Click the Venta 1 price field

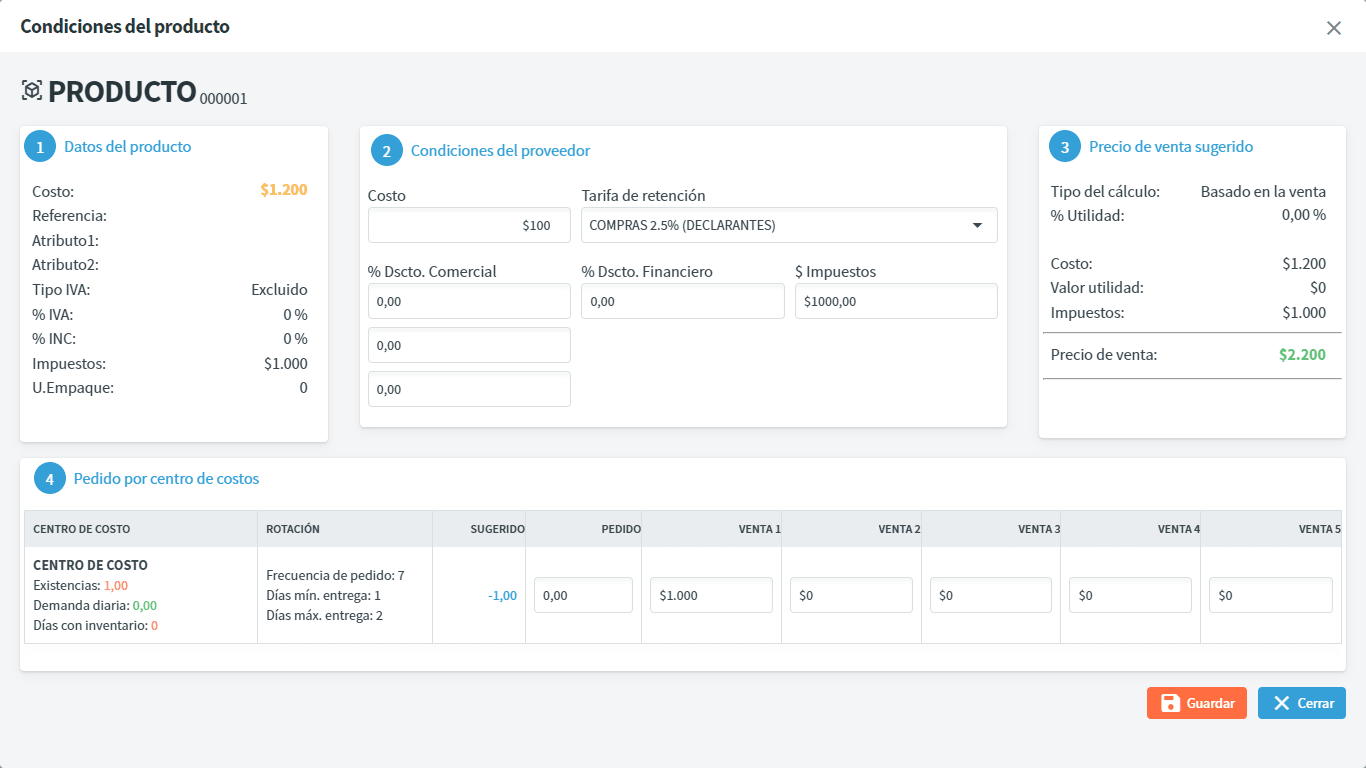pyautogui.click(x=711, y=595)
